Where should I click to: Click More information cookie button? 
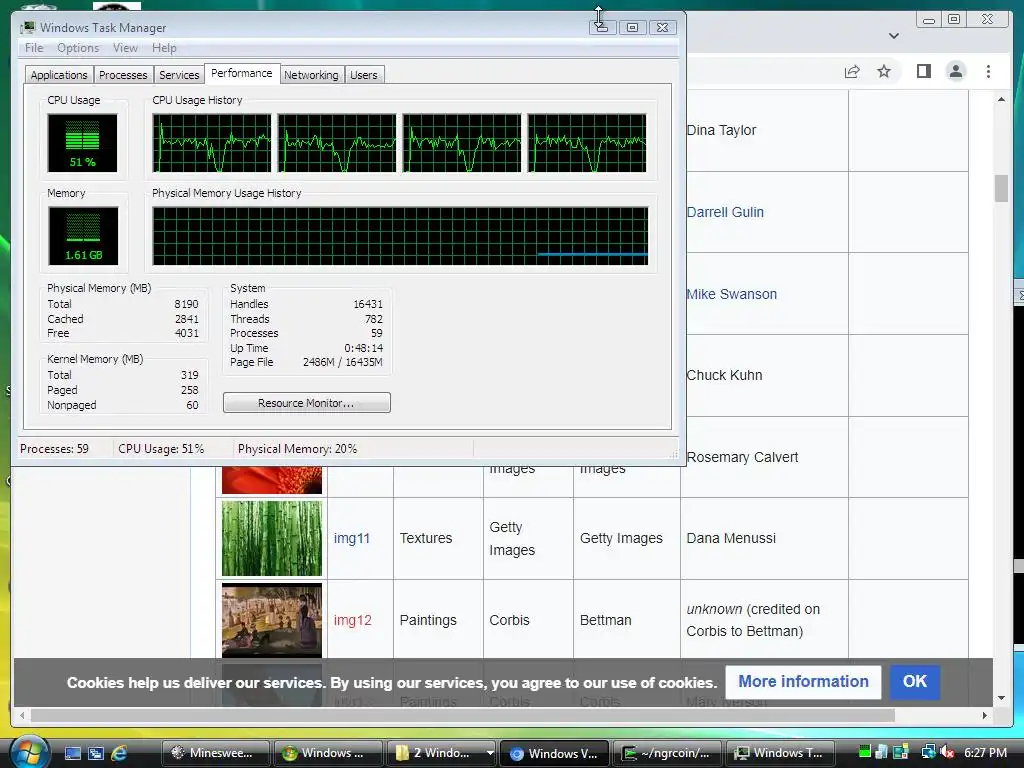coord(803,682)
